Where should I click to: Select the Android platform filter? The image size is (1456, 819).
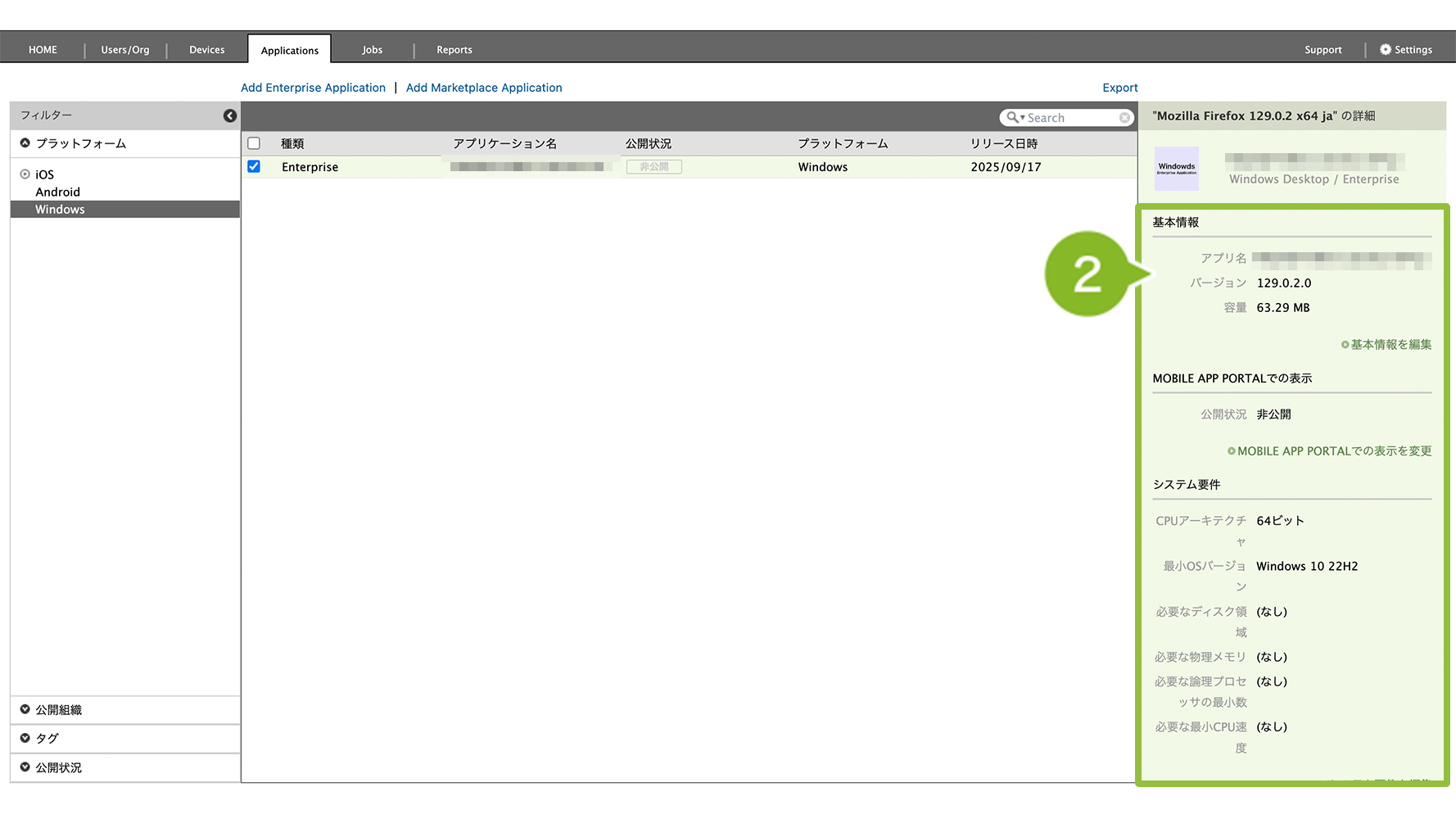[x=57, y=192]
